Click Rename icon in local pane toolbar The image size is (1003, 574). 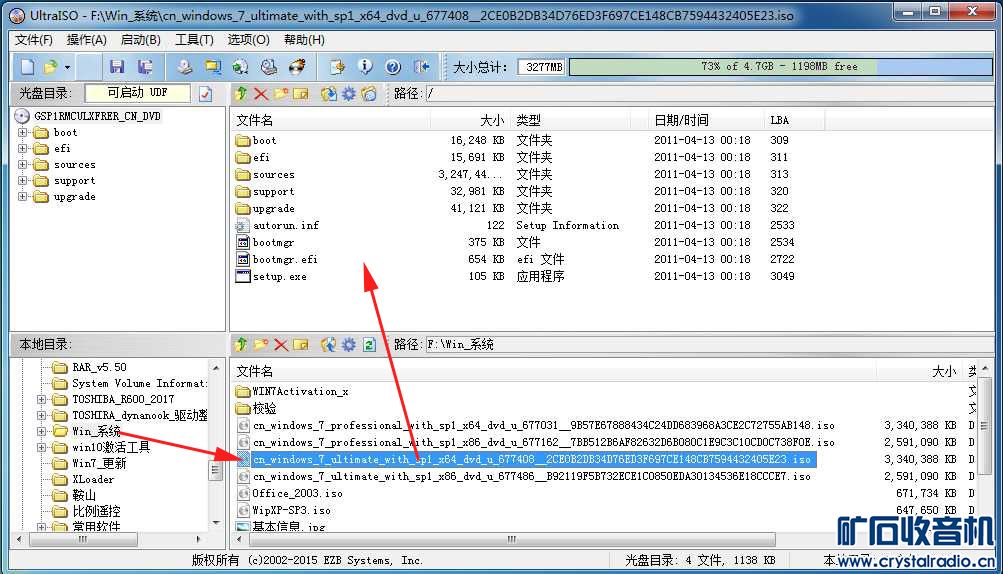tap(301, 345)
